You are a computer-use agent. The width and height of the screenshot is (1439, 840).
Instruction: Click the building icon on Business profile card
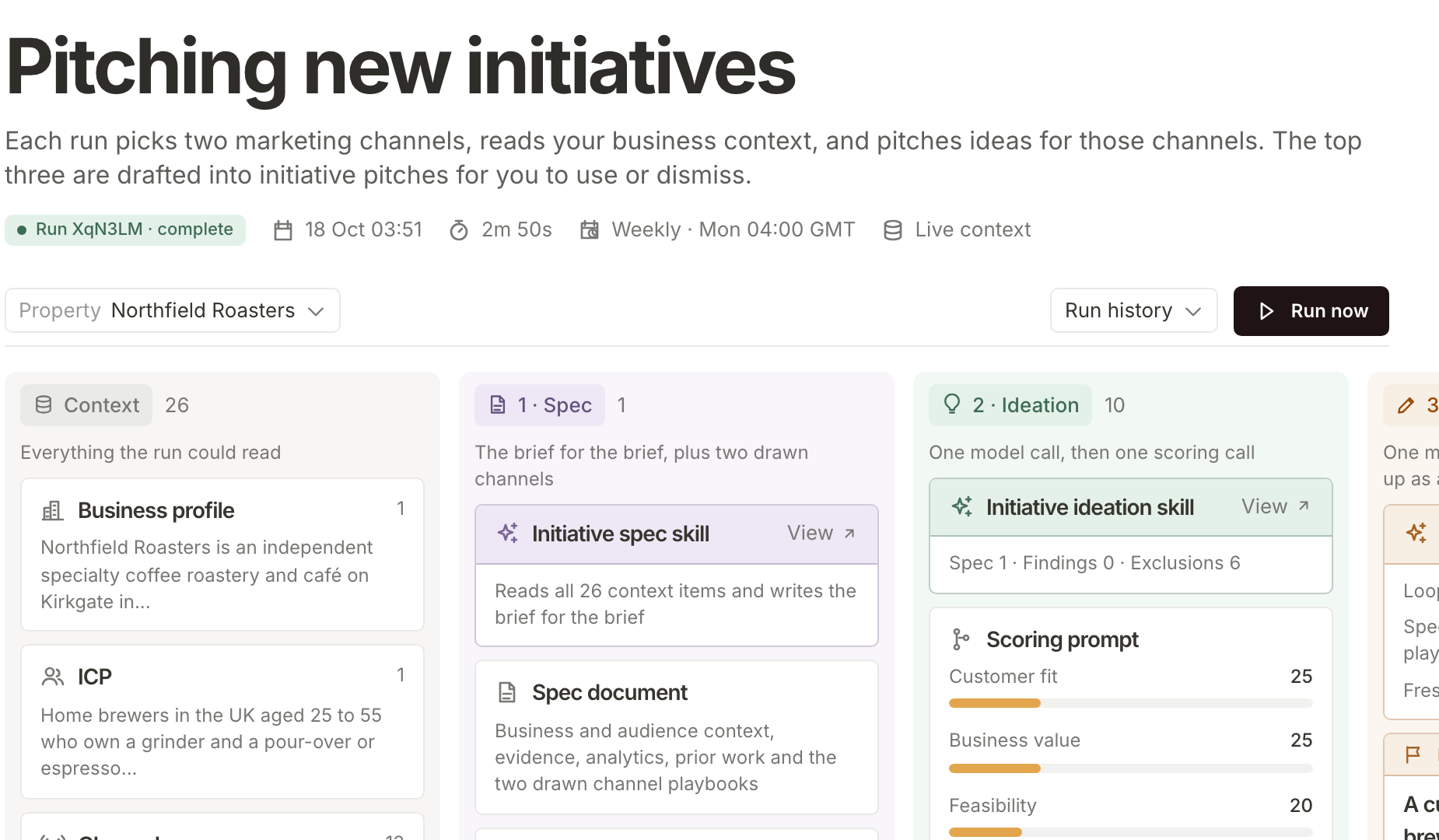click(52, 510)
